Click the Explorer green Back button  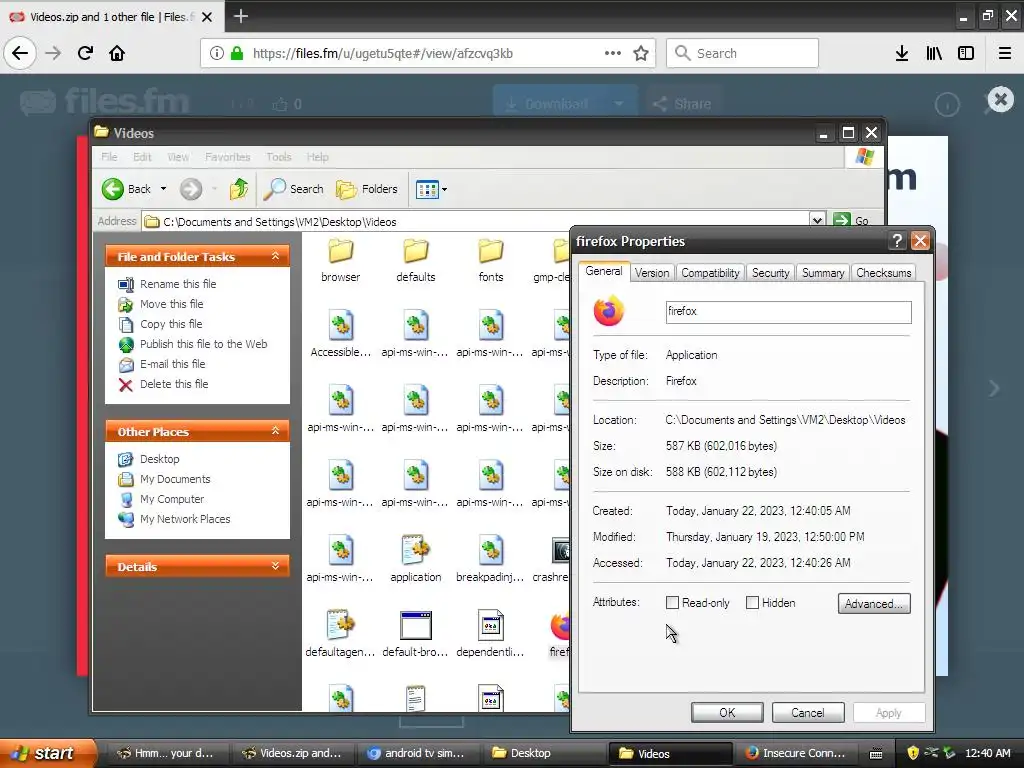click(127, 189)
